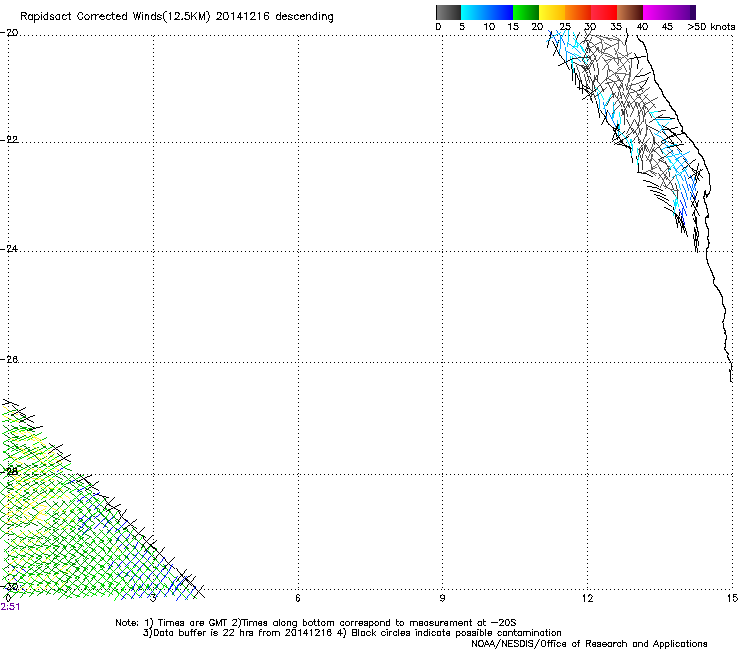Click the cyan-blue 5-15 knots color swatch

coord(487,12)
